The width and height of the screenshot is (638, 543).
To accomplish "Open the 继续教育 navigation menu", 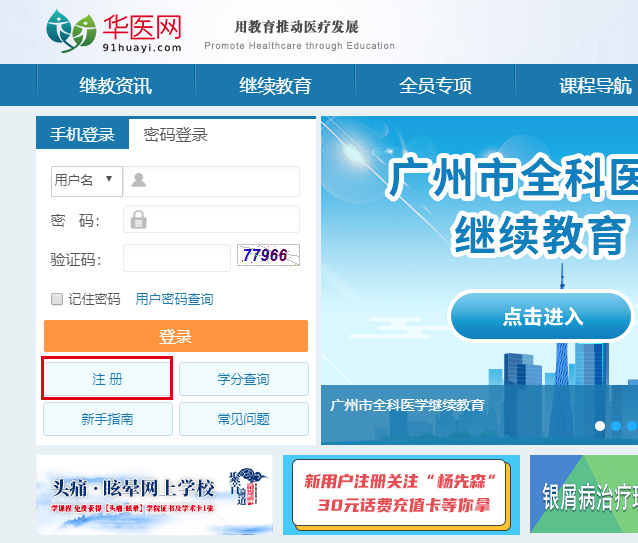I will coord(275,85).
